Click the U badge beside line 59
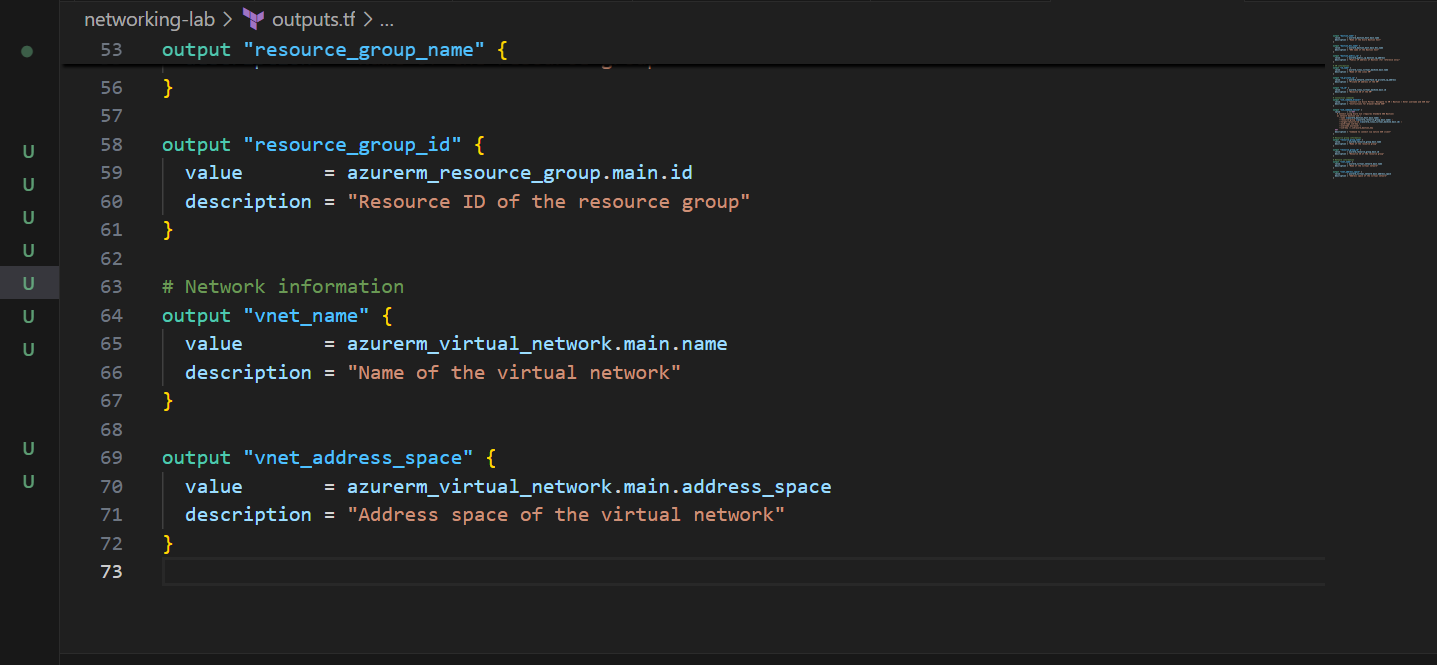The width and height of the screenshot is (1437, 665). tap(28, 185)
